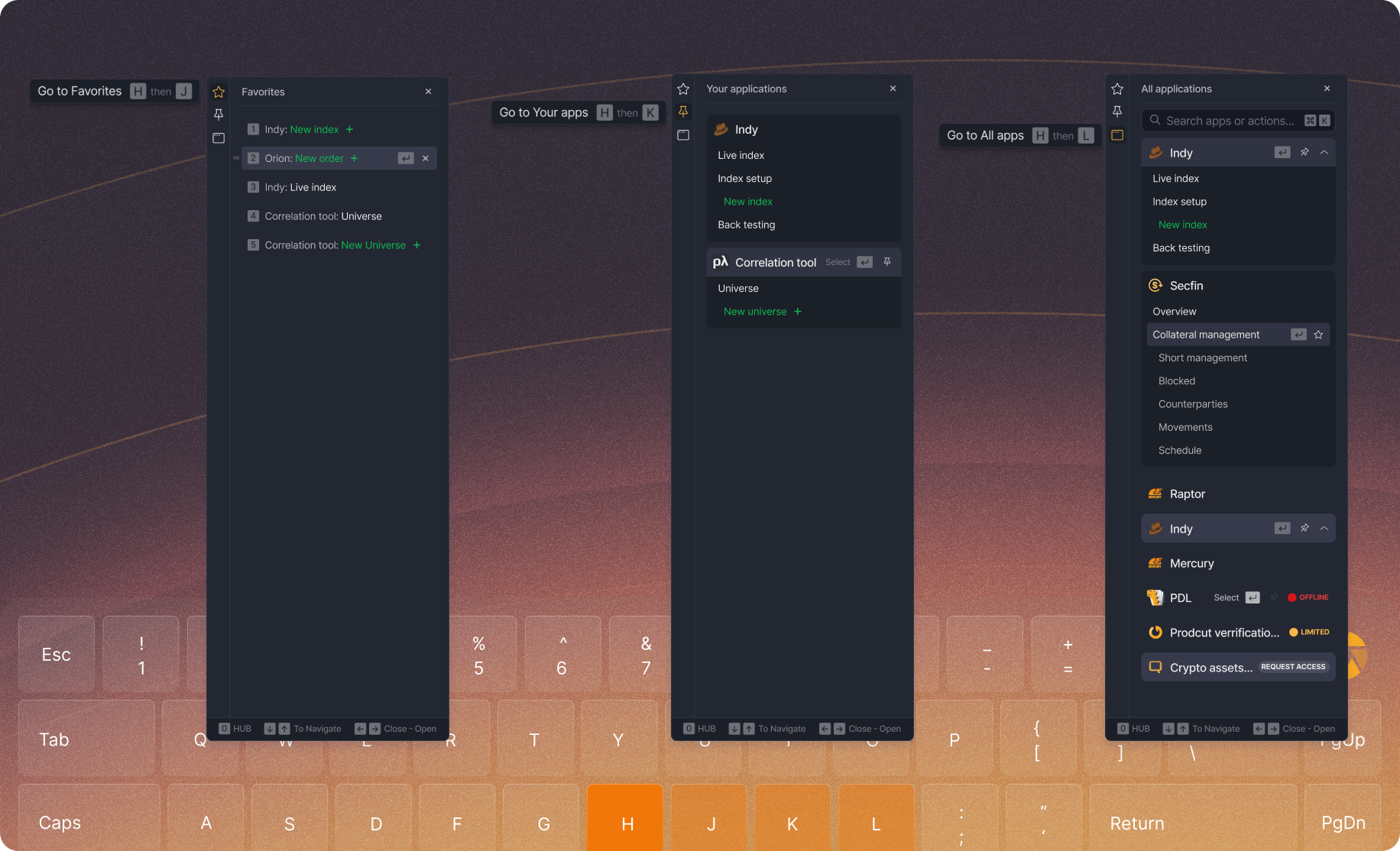Click the Mercury app icon

(x=1155, y=564)
